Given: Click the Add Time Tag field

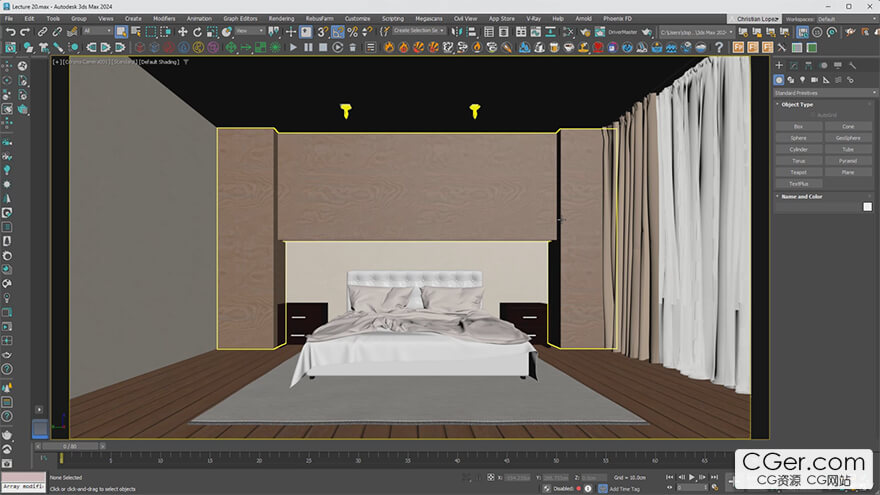Looking at the screenshot, I should point(624,489).
